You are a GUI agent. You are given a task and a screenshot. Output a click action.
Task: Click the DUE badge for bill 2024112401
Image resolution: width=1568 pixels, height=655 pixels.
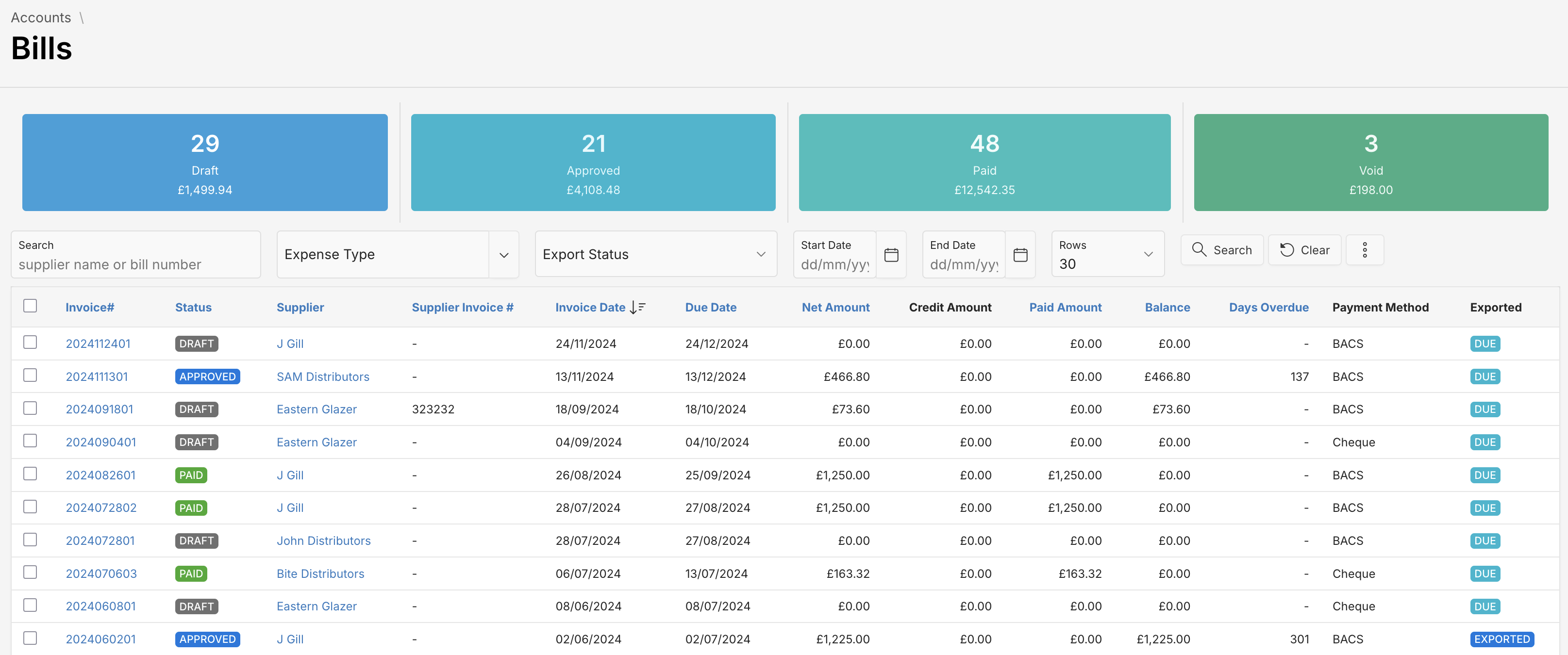coord(1485,344)
